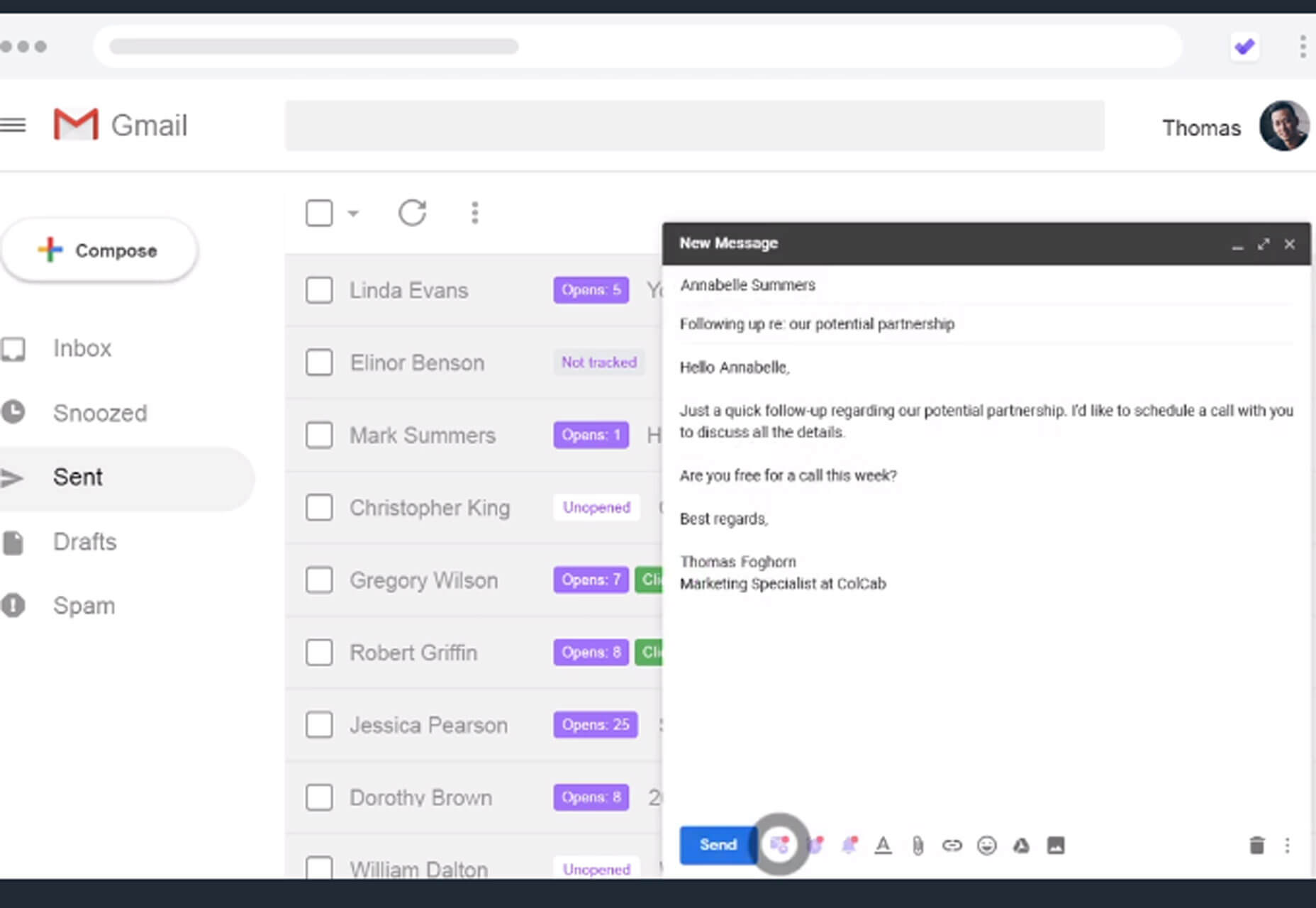1316x908 pixels.
Task: Tick the select-all checkbox above the list
Action: (x=319, y=213)
